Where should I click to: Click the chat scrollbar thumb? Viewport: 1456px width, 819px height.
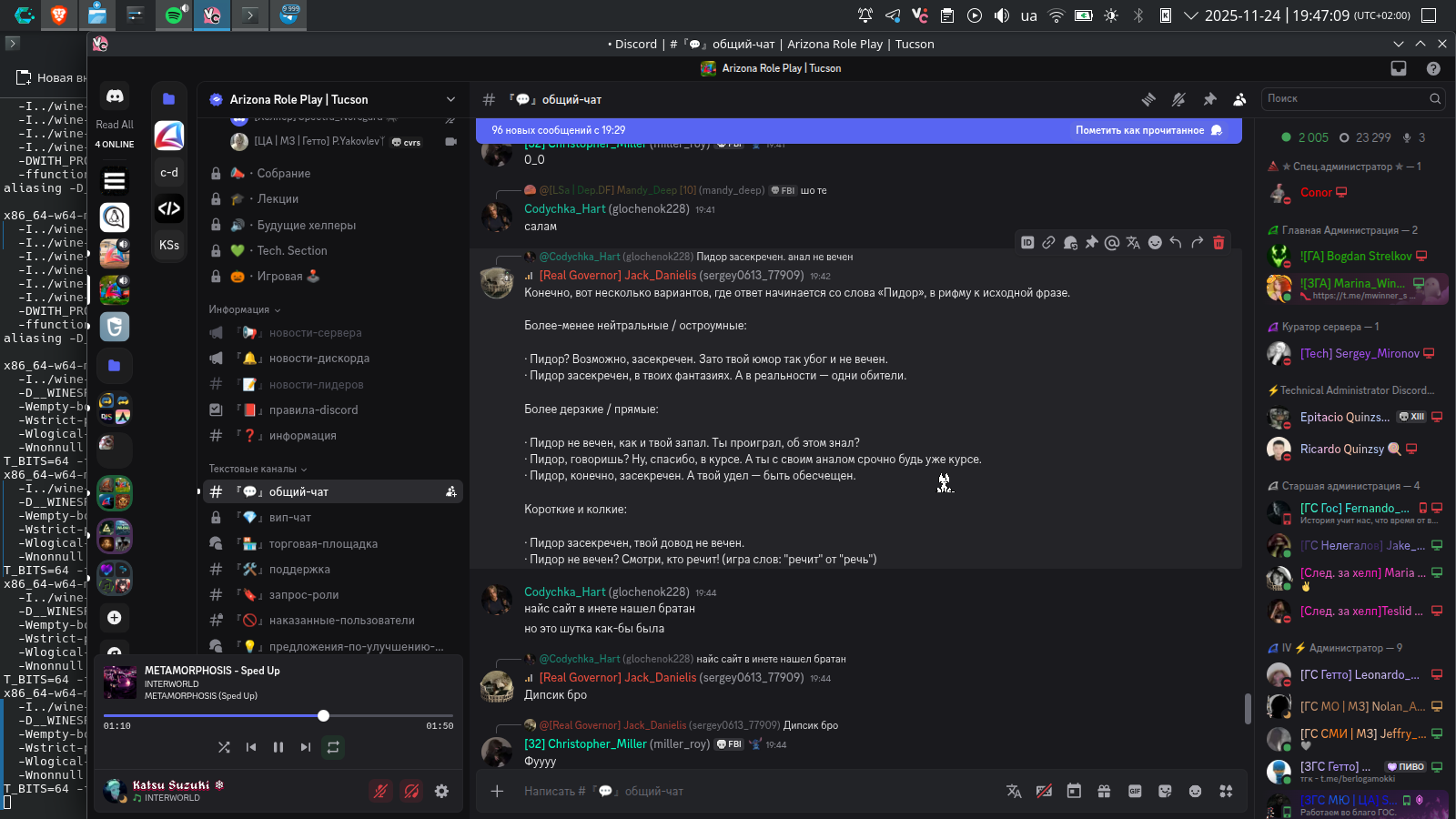tap(1248, 709)
